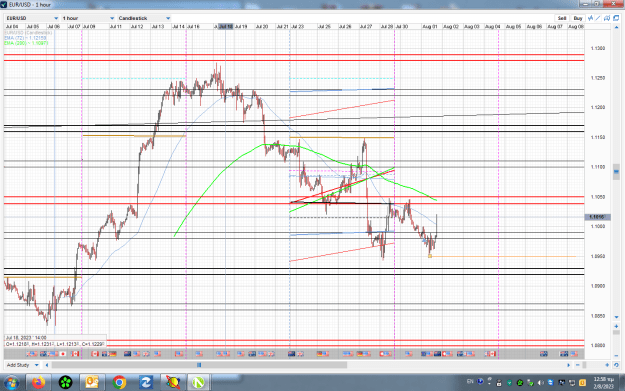The width and height of the screenshot is (625, 391).
Task: Click the Jul 18 highlighted date label
Action: (x=226, y=26)
